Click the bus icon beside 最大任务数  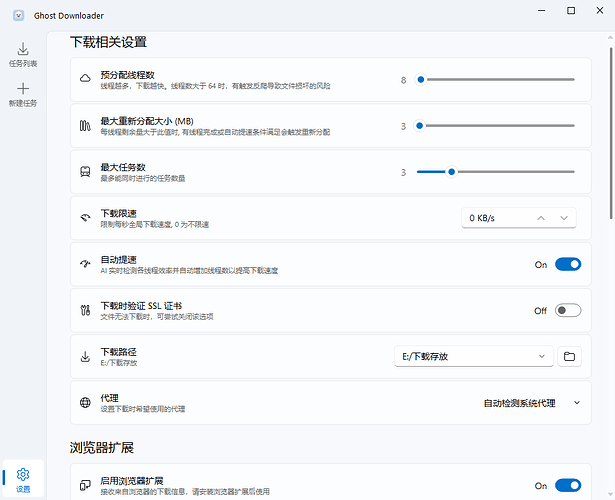point(85,172)
